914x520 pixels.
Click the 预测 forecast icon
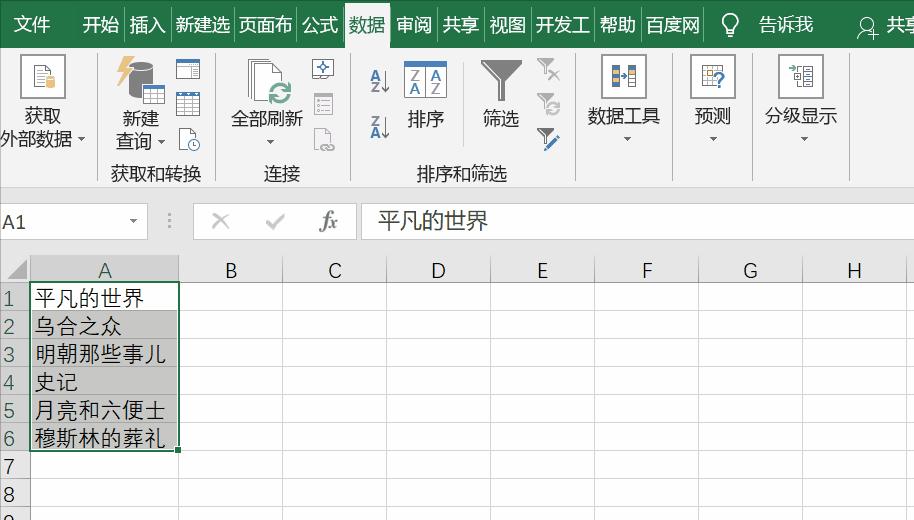coord(712,76)
